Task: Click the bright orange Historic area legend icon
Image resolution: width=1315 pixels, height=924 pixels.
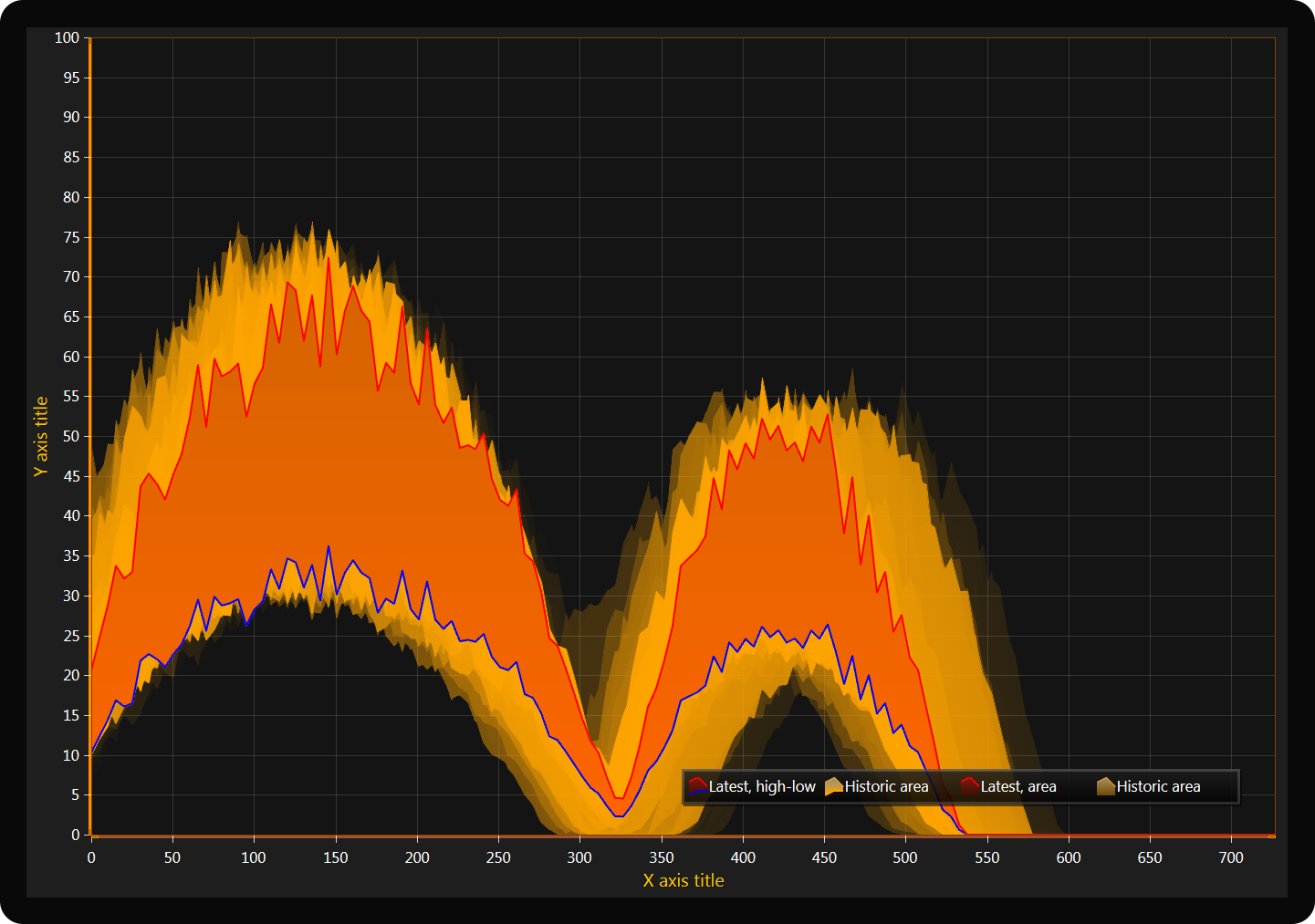Action: pyautogui.click(x=834, y=786)
